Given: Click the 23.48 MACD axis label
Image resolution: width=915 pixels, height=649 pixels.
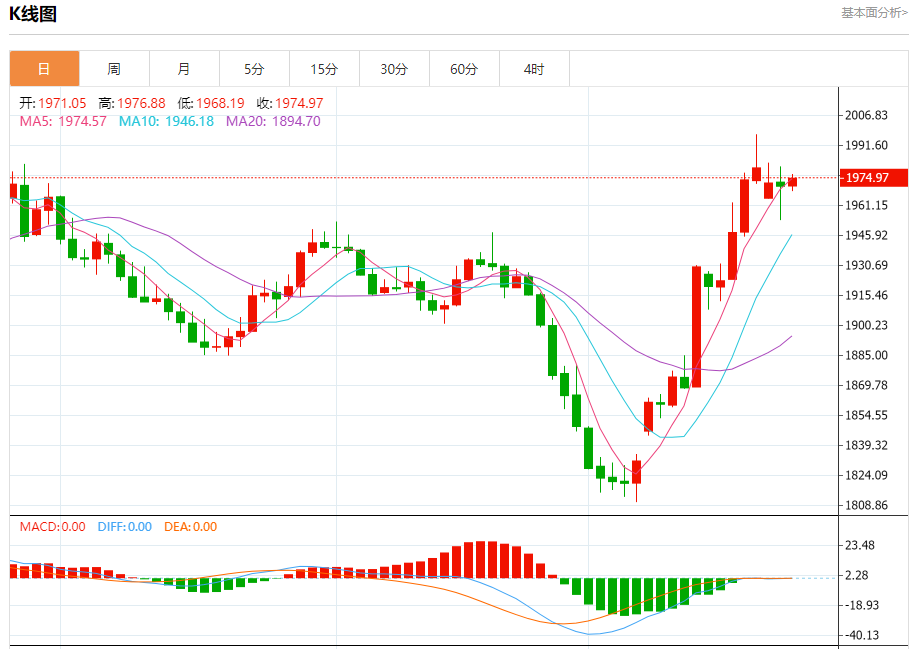Looking at the screenshot, I should click(862, 545).
